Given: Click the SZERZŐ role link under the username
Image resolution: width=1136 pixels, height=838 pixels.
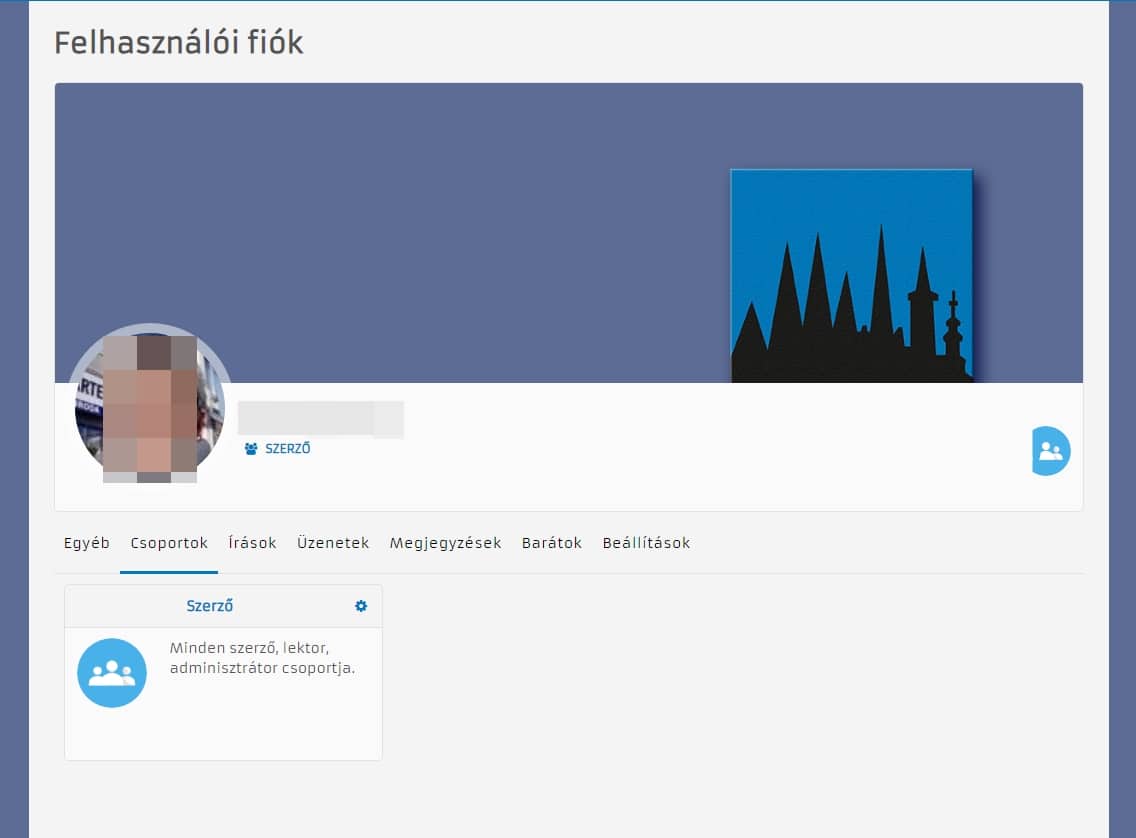Looking at the screenshot, I should pyautogui.click(x=287, y=449).
